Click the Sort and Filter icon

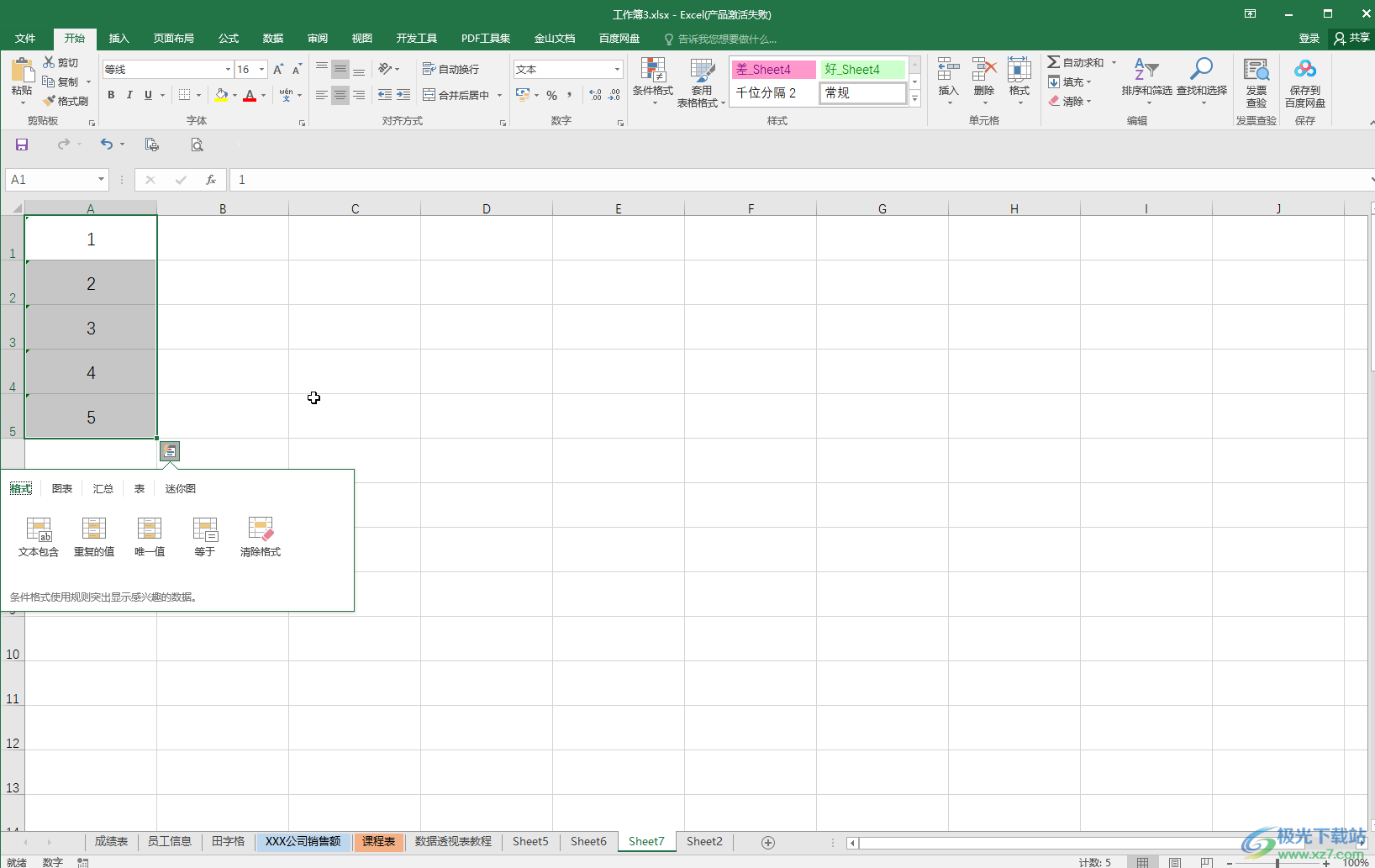point(1146,70)
